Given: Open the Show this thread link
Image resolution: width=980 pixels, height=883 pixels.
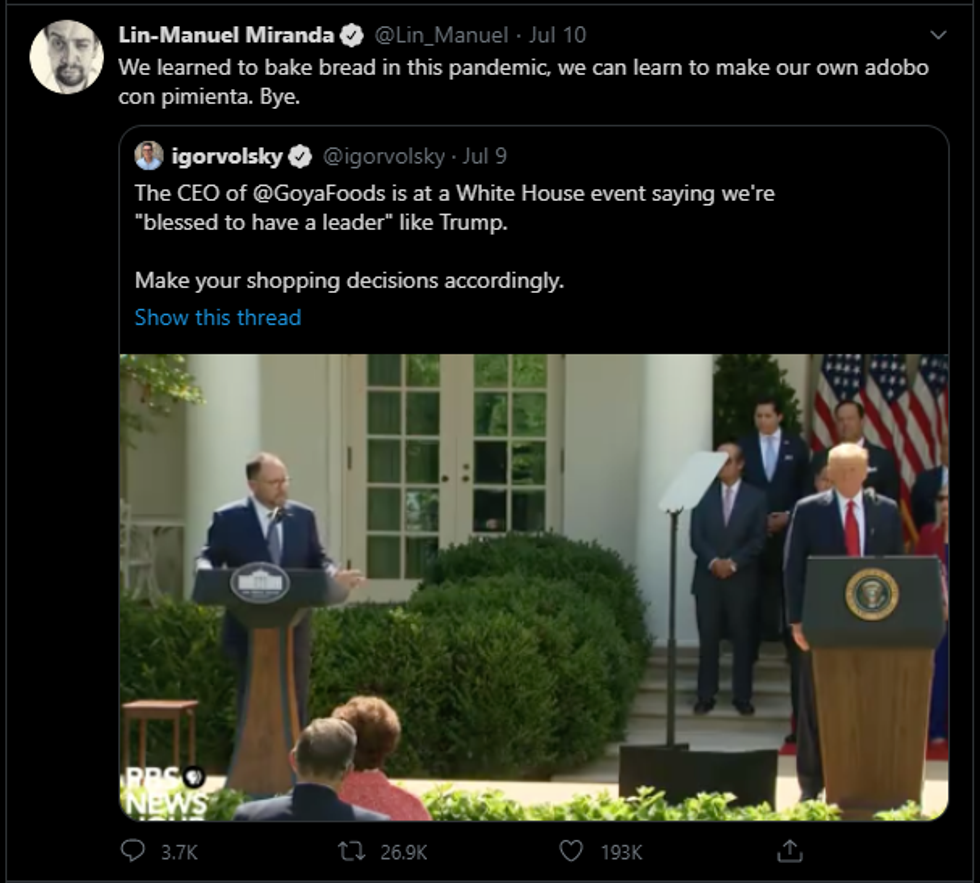Looking at the screenshot, I should point(218,317).
